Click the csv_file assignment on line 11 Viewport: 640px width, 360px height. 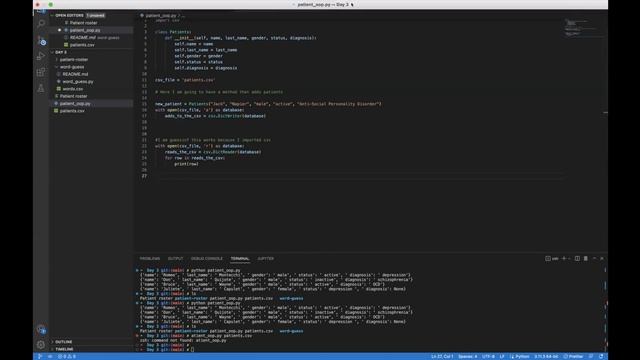pos(185,80)
